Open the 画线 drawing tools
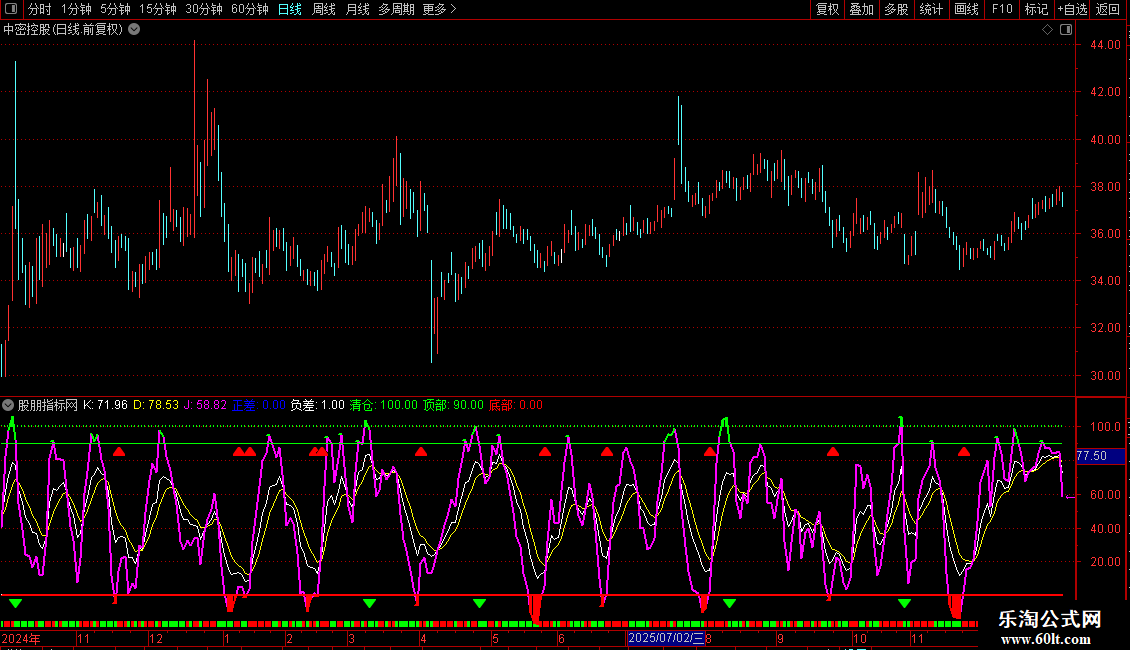Image resolution: width=1130 pixels, height=650 pixels. tap(966, 9)
